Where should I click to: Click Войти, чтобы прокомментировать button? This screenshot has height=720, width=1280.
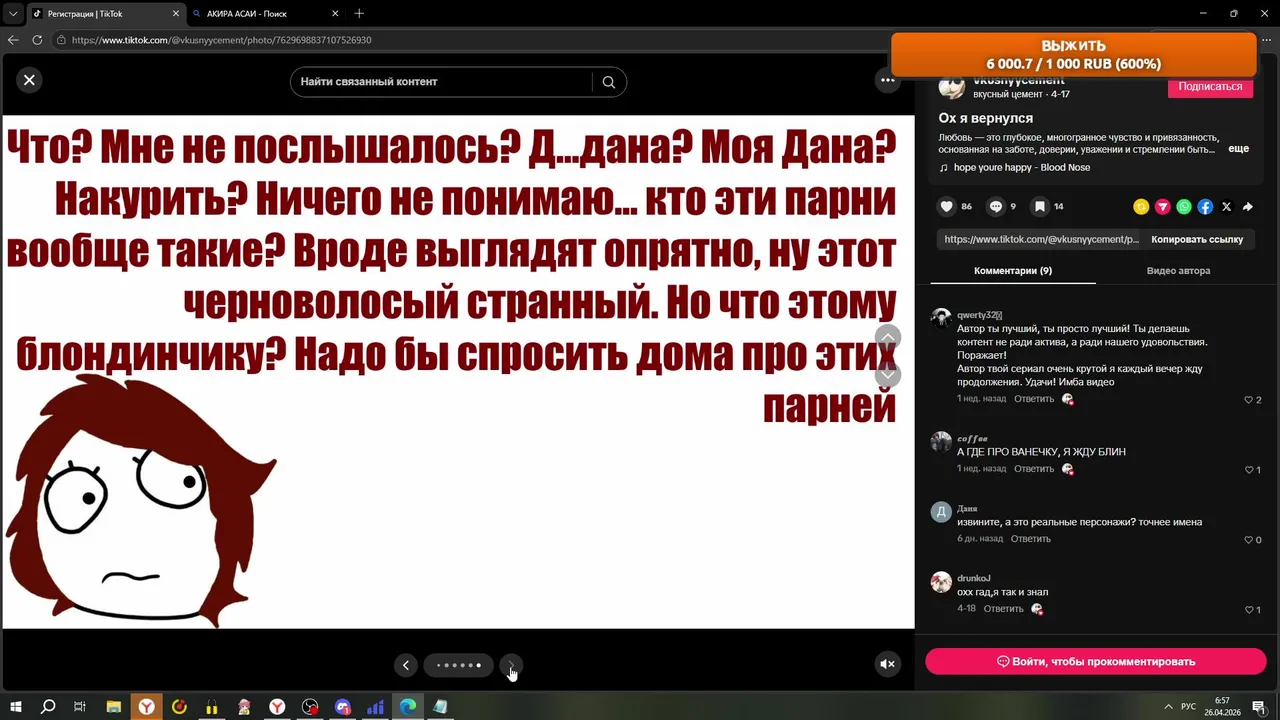tap(1096, 661)
